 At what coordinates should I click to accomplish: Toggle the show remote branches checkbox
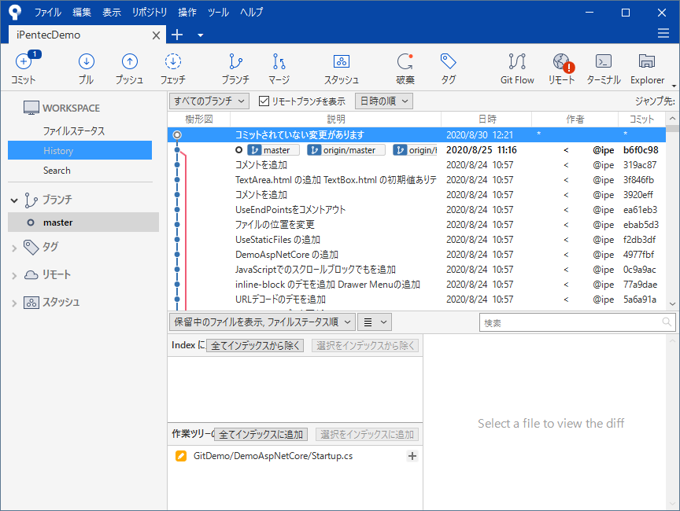pos(264,101)
